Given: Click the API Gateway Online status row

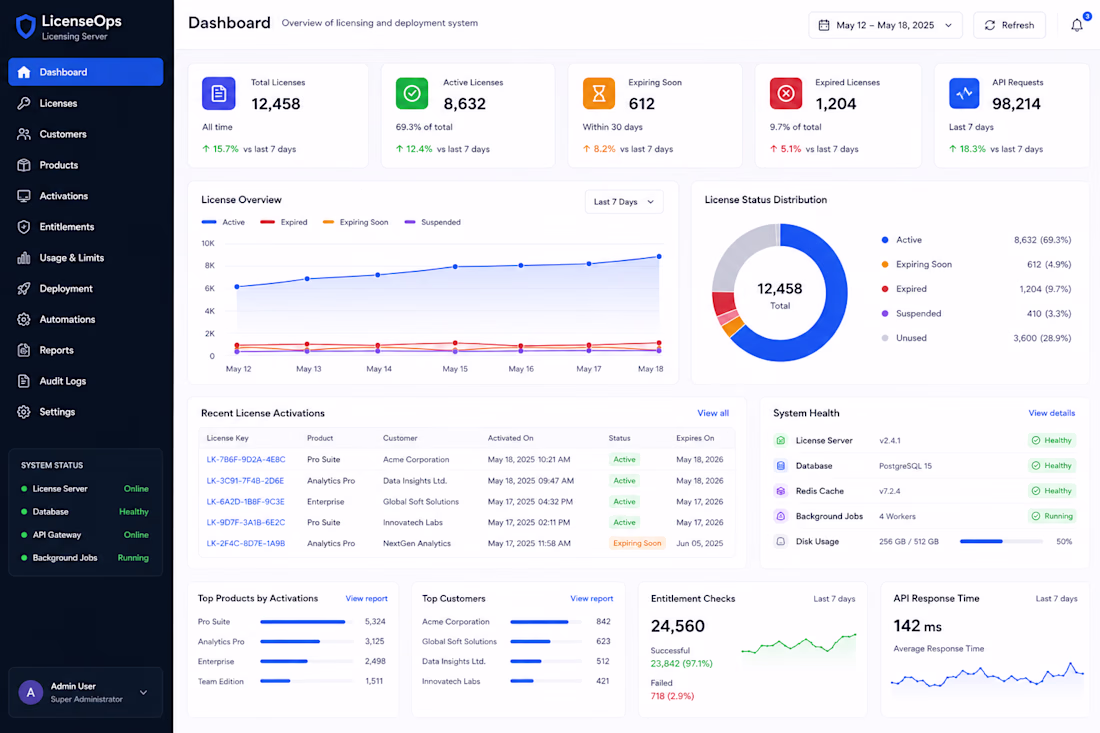Looking at the screenshot, I should [x=85, y=534].
